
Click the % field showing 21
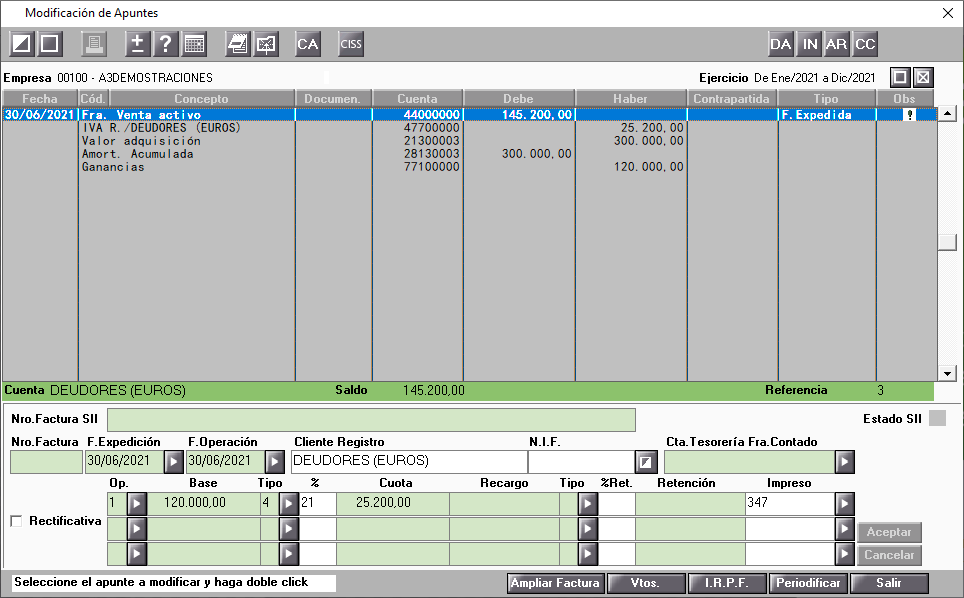click(x=318, y=504)
